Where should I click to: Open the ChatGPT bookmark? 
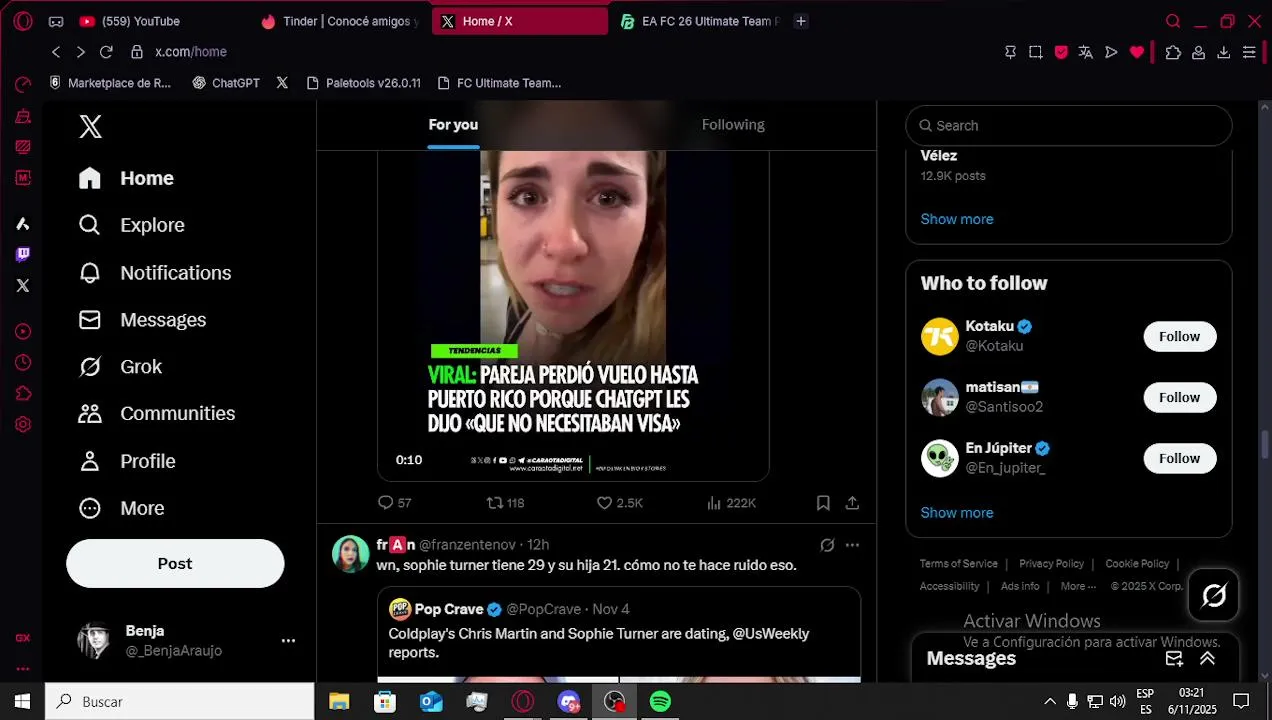226,83
